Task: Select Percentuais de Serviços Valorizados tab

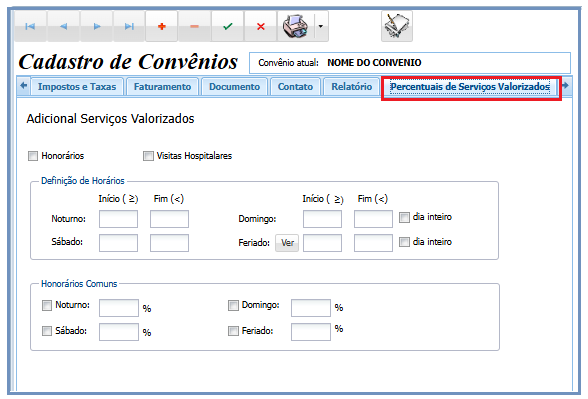Action: [x=470, y=87]
